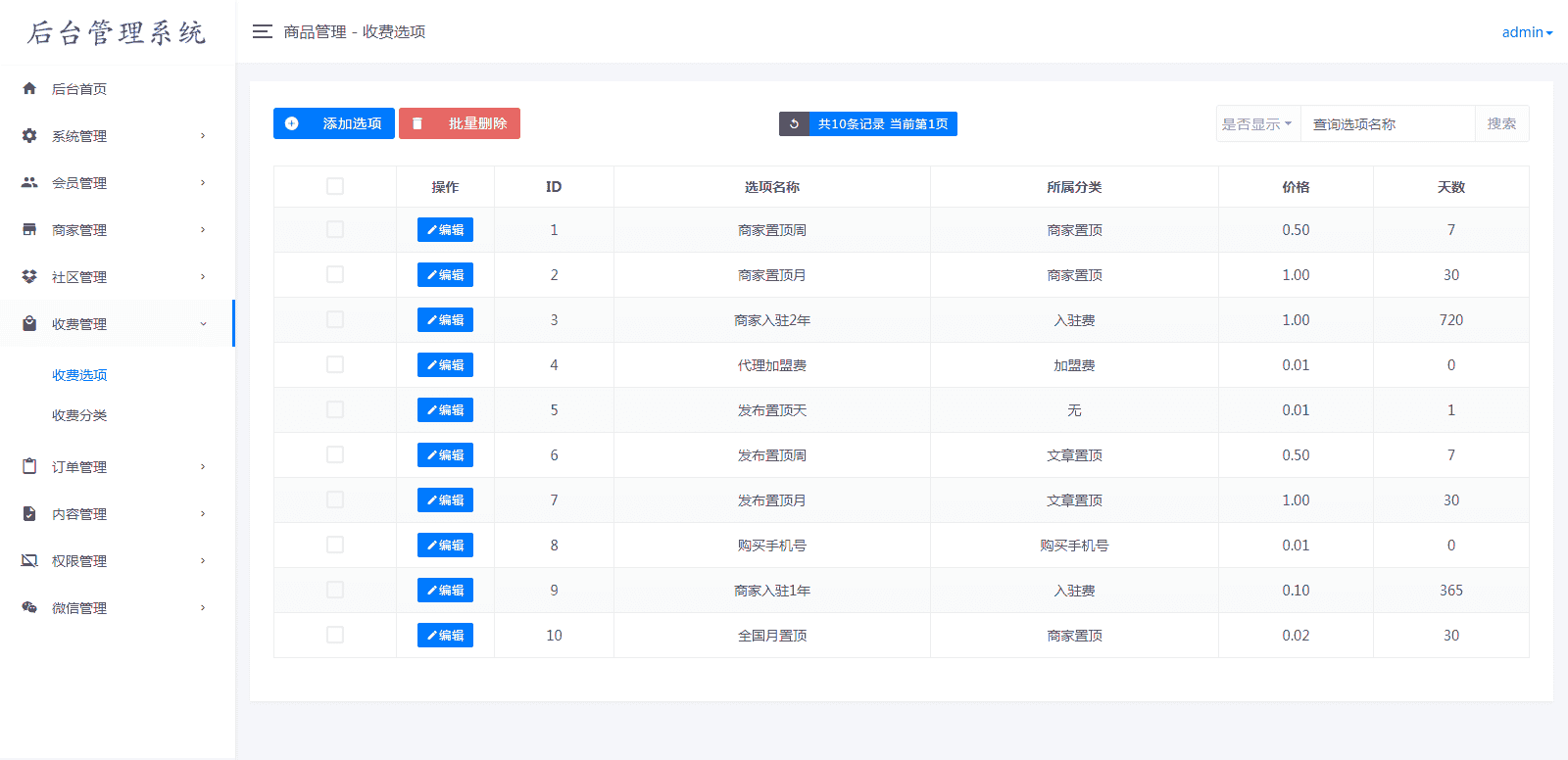Select all rows with the header checkbox

coord(335,186)
